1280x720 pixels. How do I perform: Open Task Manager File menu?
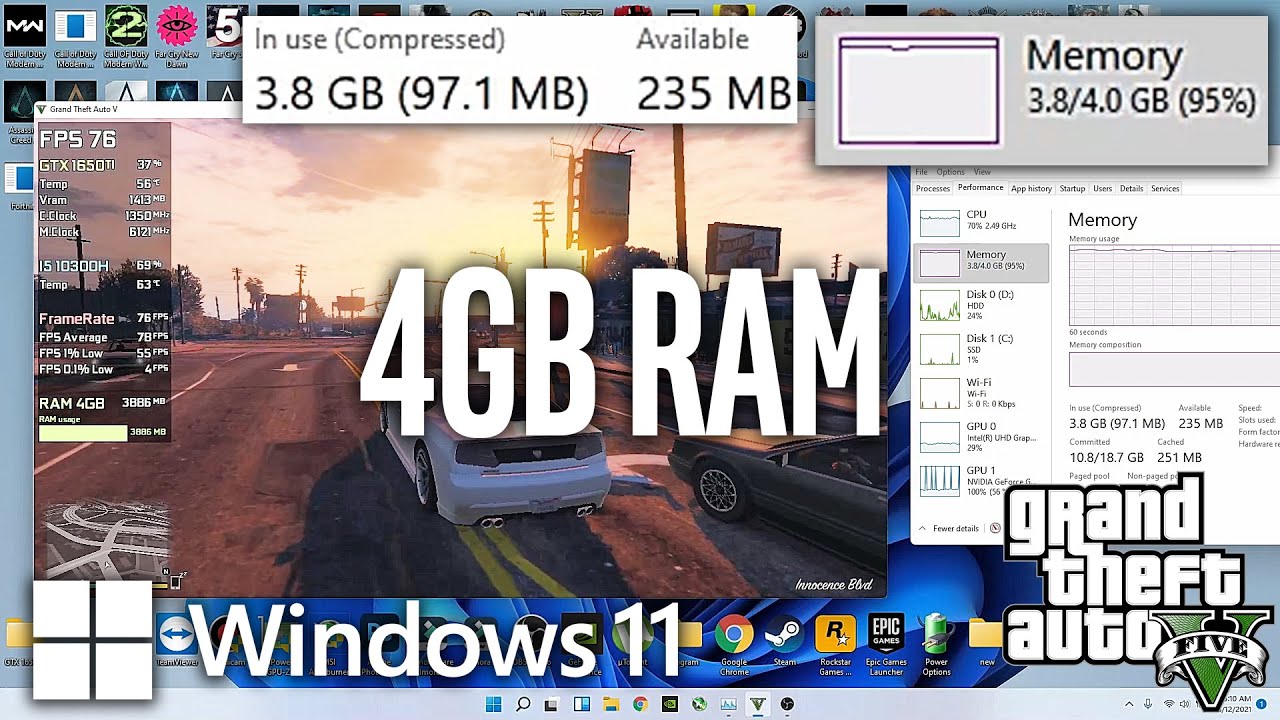[x=921, y=172]
